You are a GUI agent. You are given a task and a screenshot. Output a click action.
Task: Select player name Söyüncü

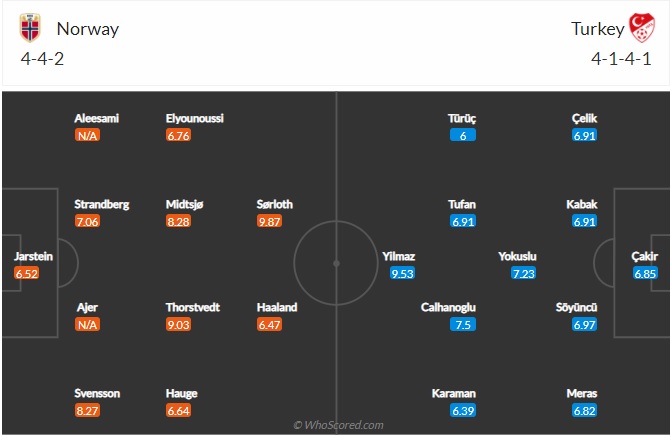coord(576,307)
